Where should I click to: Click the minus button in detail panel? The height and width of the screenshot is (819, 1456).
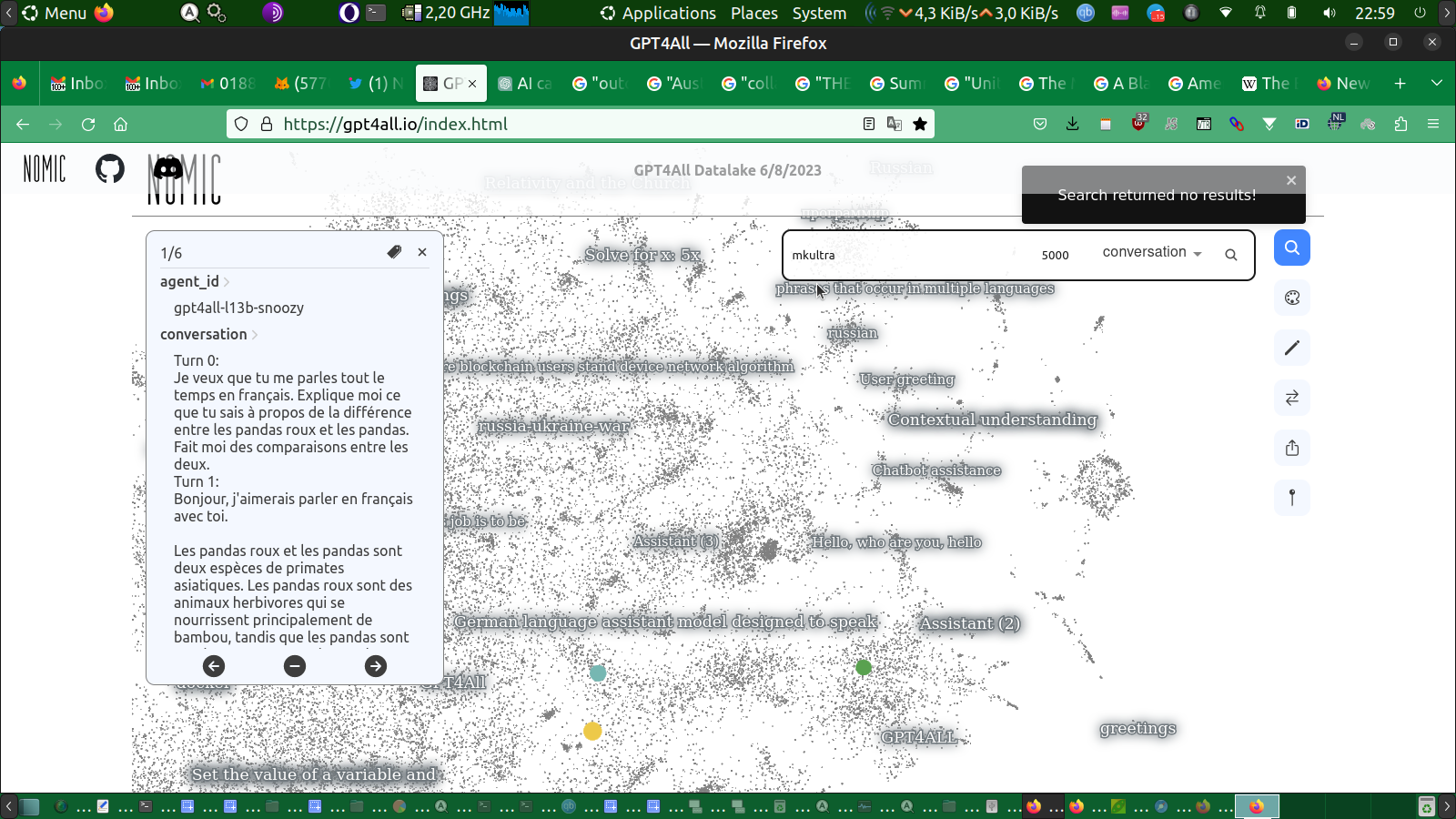(295, 666)
